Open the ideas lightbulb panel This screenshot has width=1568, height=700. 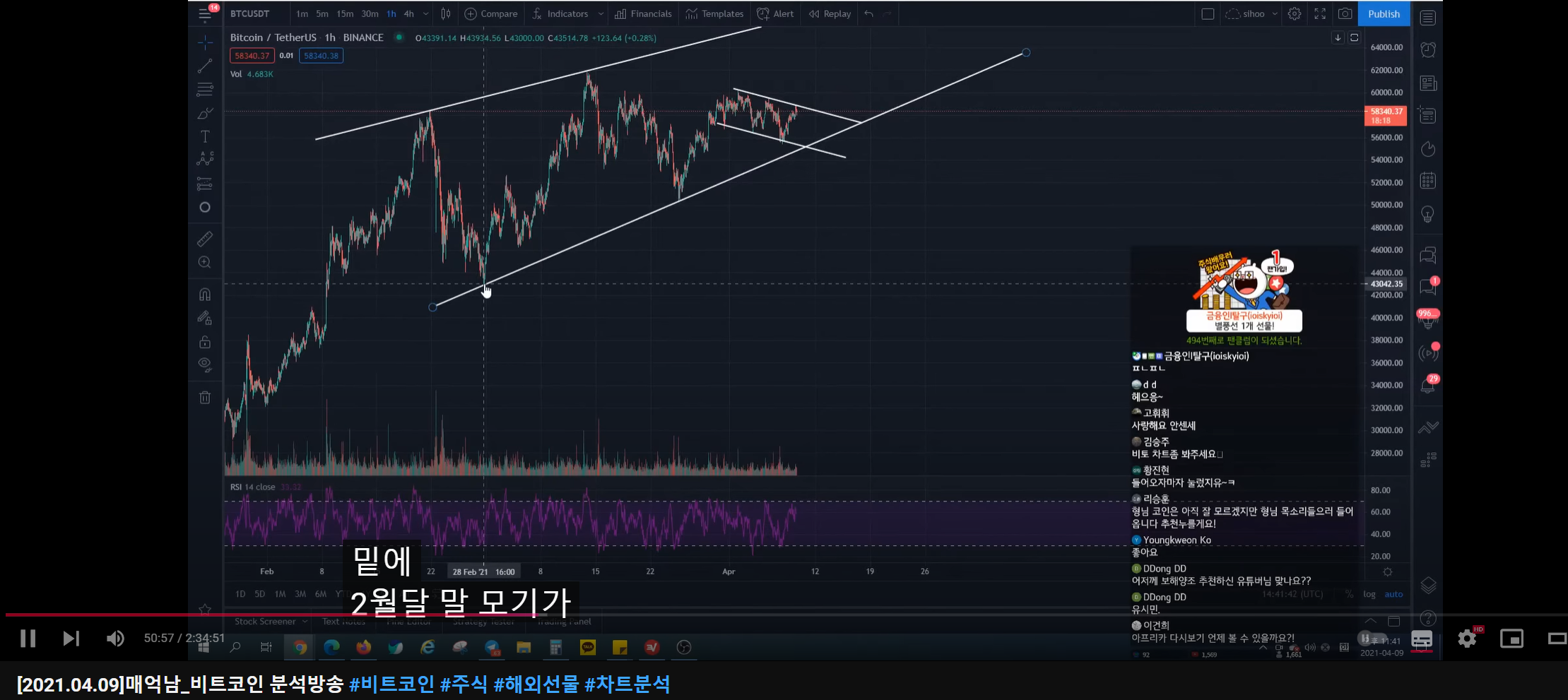click(x=1428, y=214)
